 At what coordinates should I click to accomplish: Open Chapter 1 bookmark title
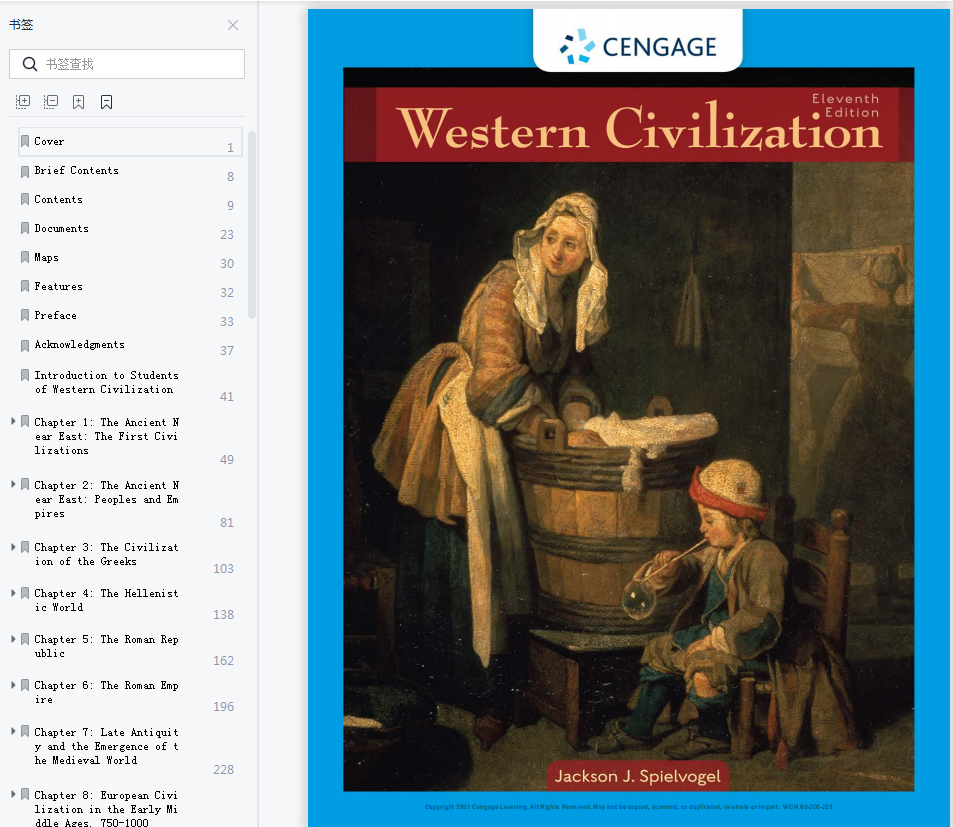[x=106, y=436]
